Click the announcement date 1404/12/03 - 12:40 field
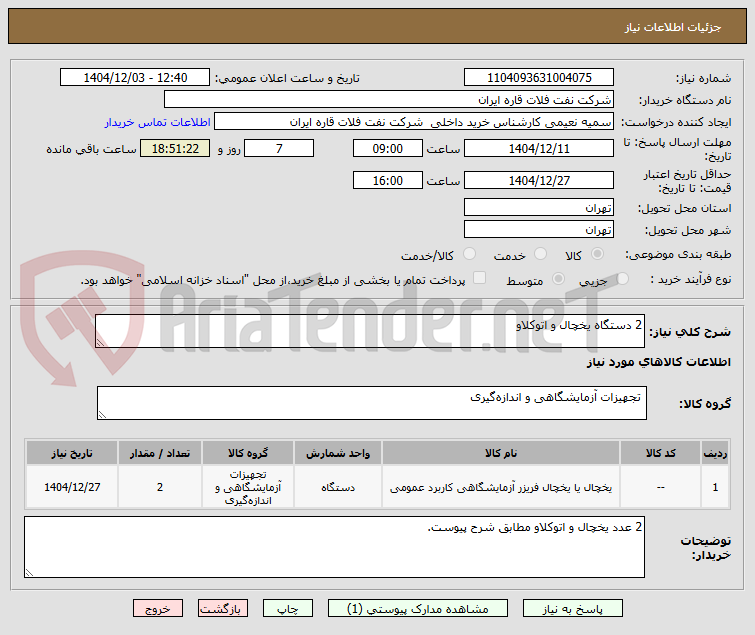Image resolution: width=755 pixels, height=635 pixels. [x=135, y=78]
